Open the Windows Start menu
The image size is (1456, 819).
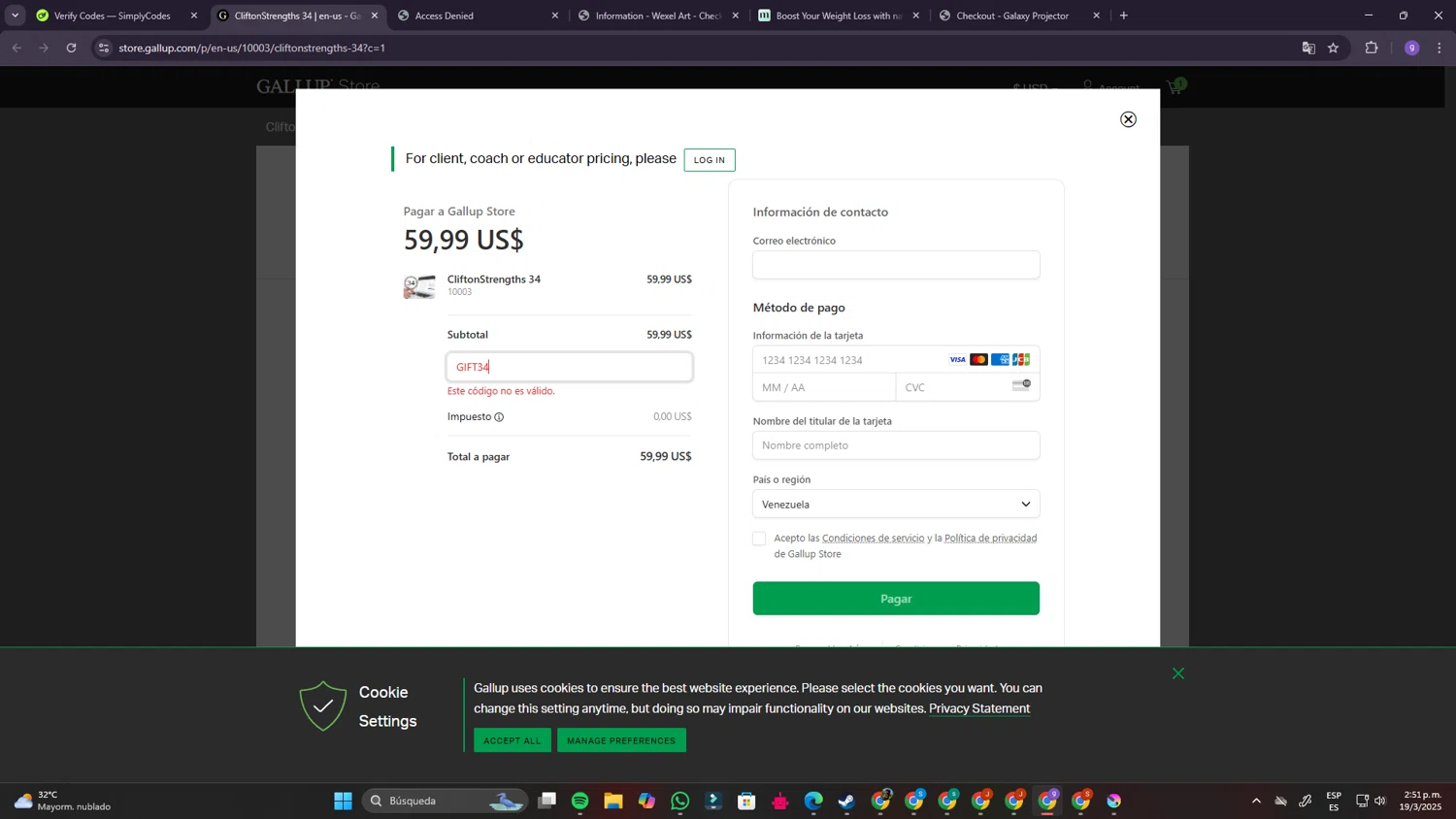[343, 801]
